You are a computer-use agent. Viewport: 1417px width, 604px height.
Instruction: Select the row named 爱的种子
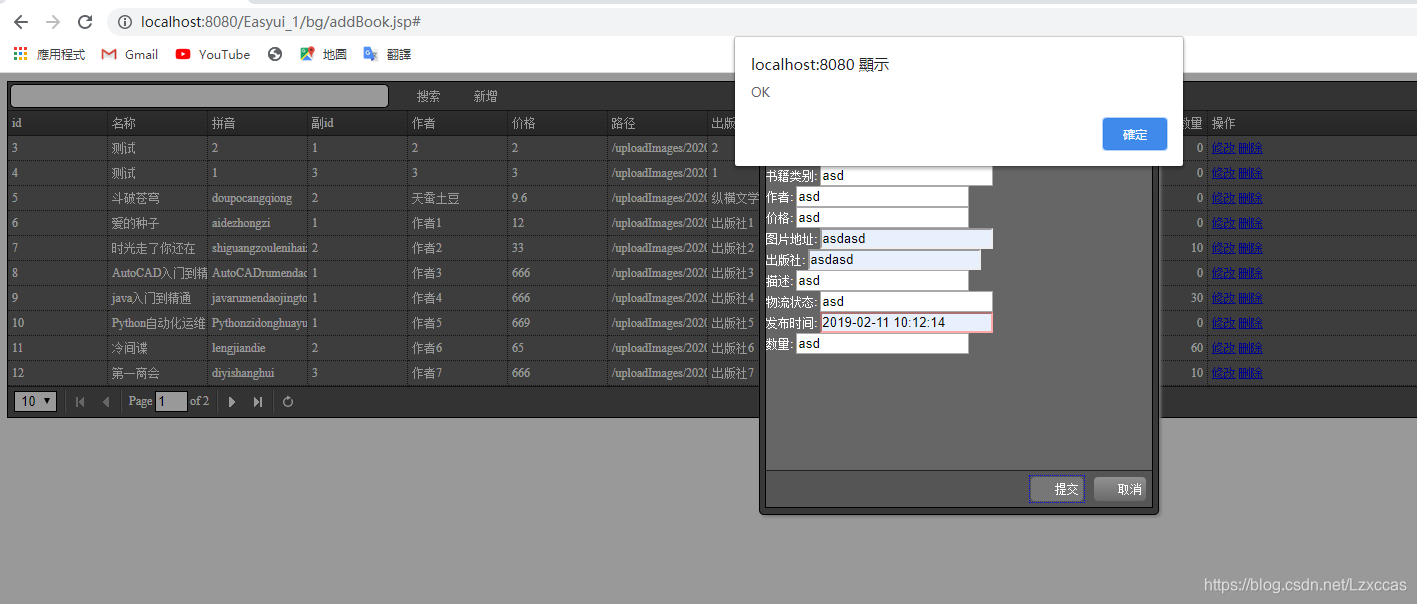click(x=135, y=223)
